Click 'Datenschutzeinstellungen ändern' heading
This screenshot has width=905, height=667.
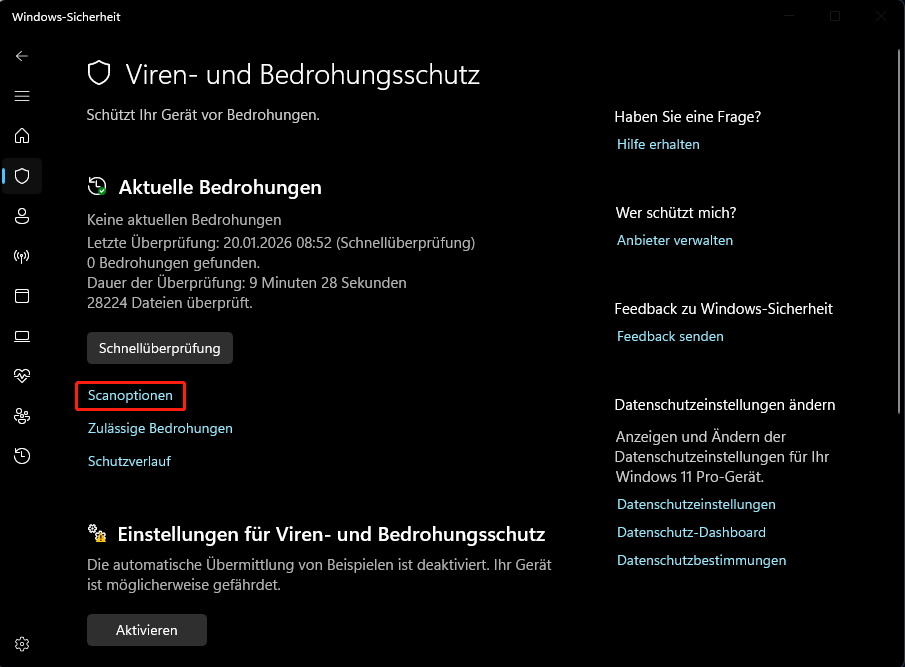(x=725, y=405)
